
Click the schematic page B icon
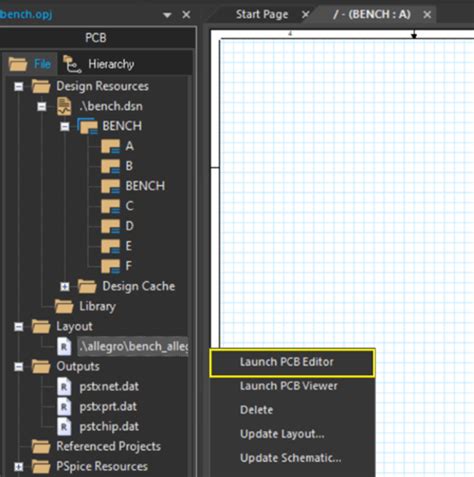point(110,166)
